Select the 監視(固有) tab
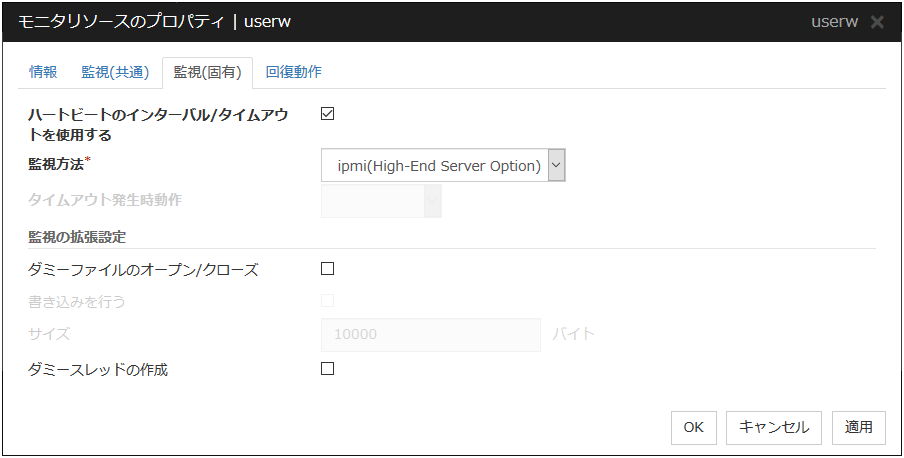The image size is (904, 458). pos(207,72)
